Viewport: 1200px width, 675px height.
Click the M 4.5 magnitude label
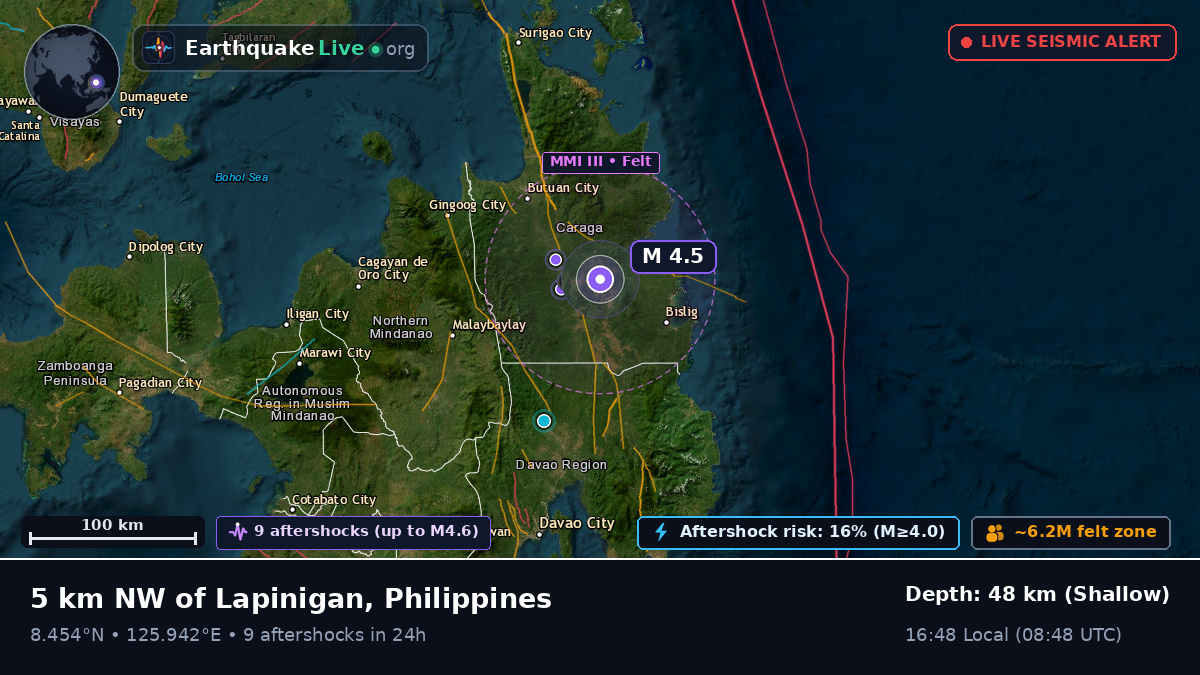click(x=673, y=257)
